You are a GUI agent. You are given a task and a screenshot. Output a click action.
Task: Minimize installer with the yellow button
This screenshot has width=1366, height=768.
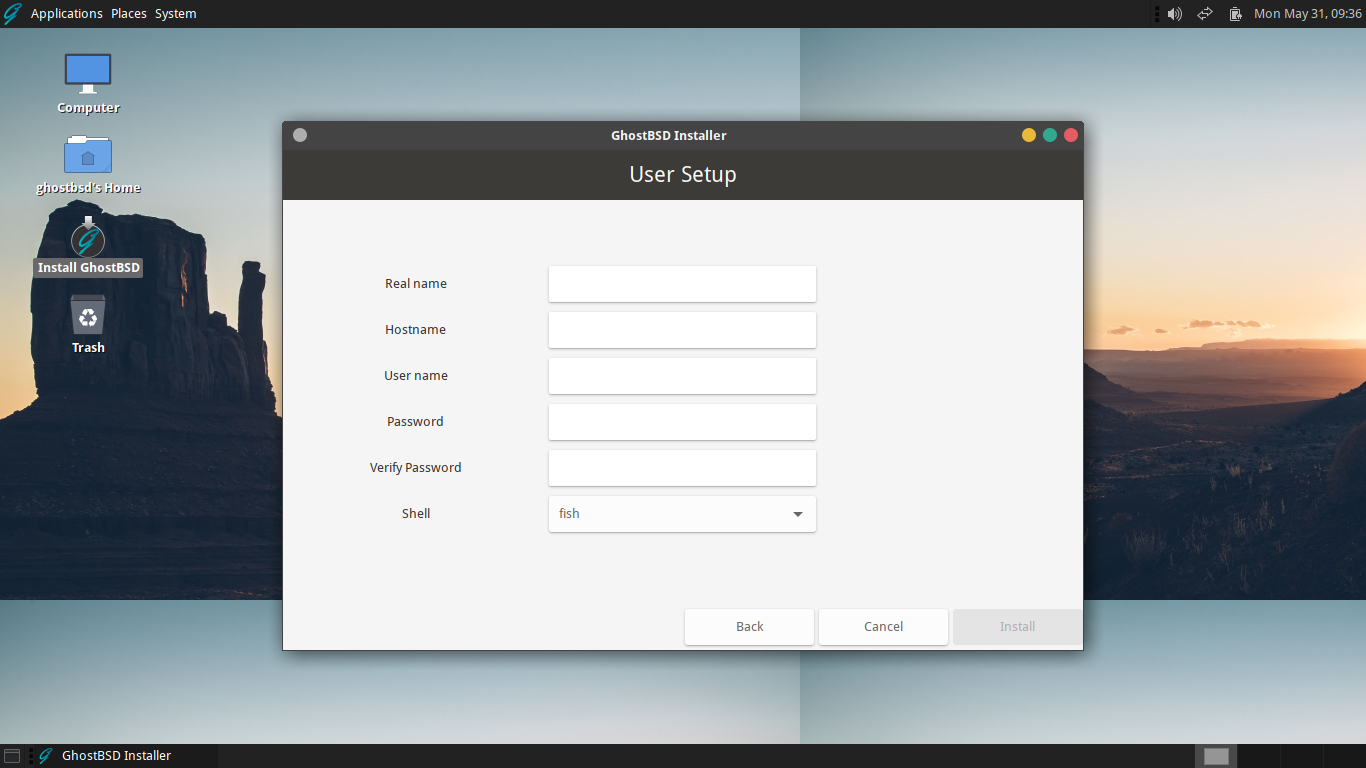coord(1029,135)
